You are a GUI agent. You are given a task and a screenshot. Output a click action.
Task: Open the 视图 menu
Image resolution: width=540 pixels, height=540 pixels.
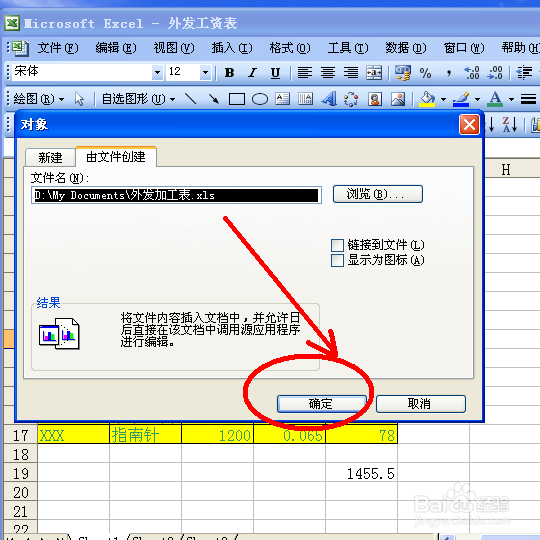pyautogui.click(x=174, y=48)
